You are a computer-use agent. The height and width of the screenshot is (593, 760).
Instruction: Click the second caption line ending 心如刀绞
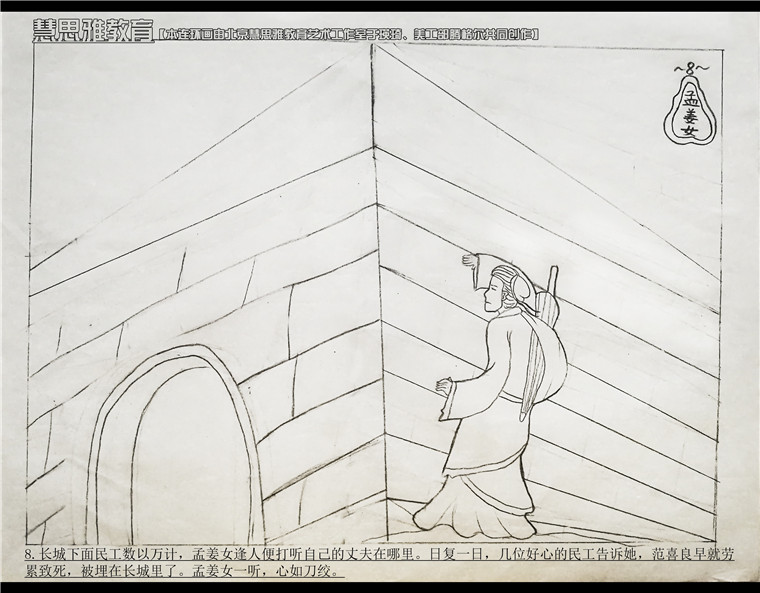tap(180, 572)
